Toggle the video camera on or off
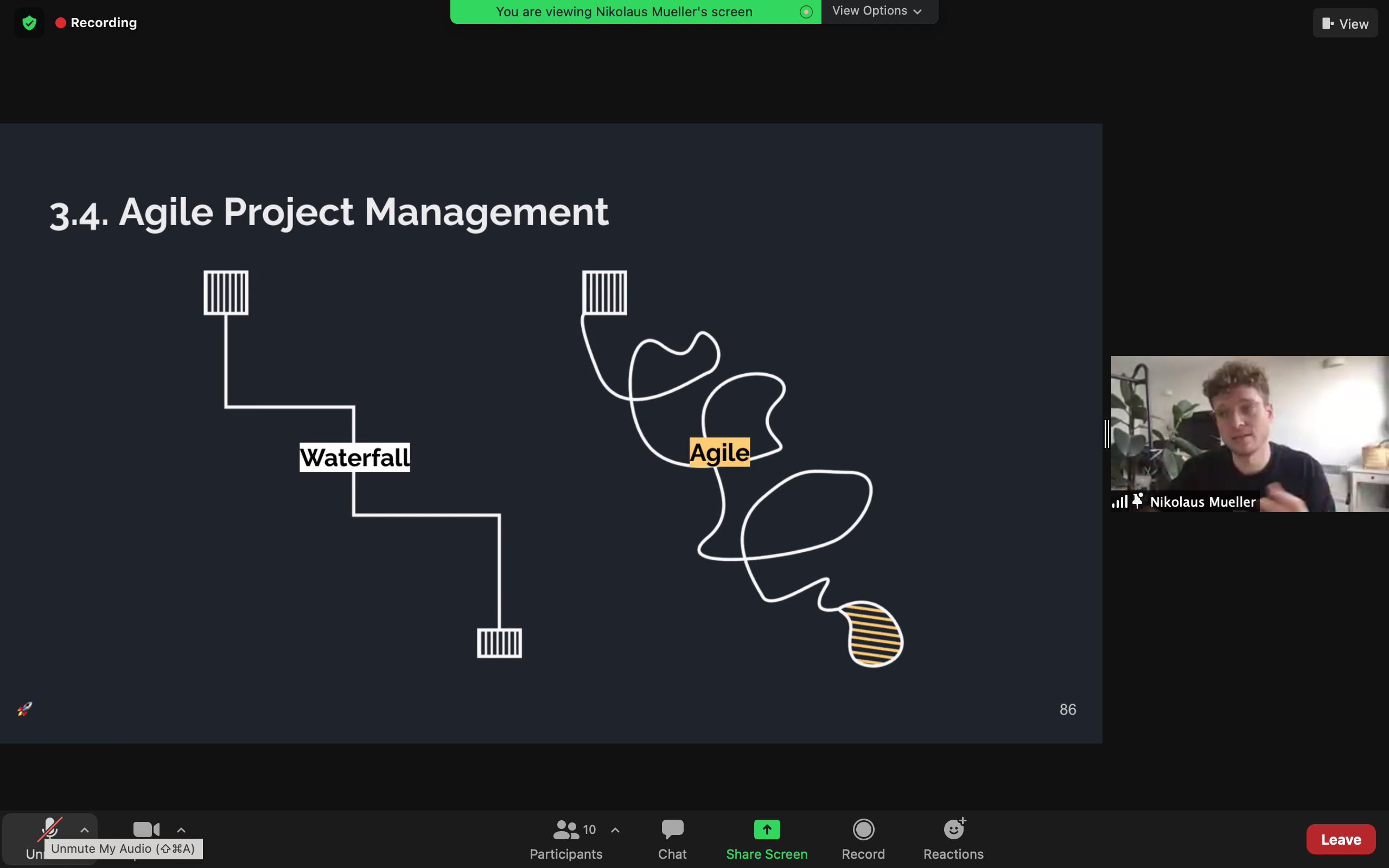The width and height of the screenshot is (1389, 868). point(146,829)
